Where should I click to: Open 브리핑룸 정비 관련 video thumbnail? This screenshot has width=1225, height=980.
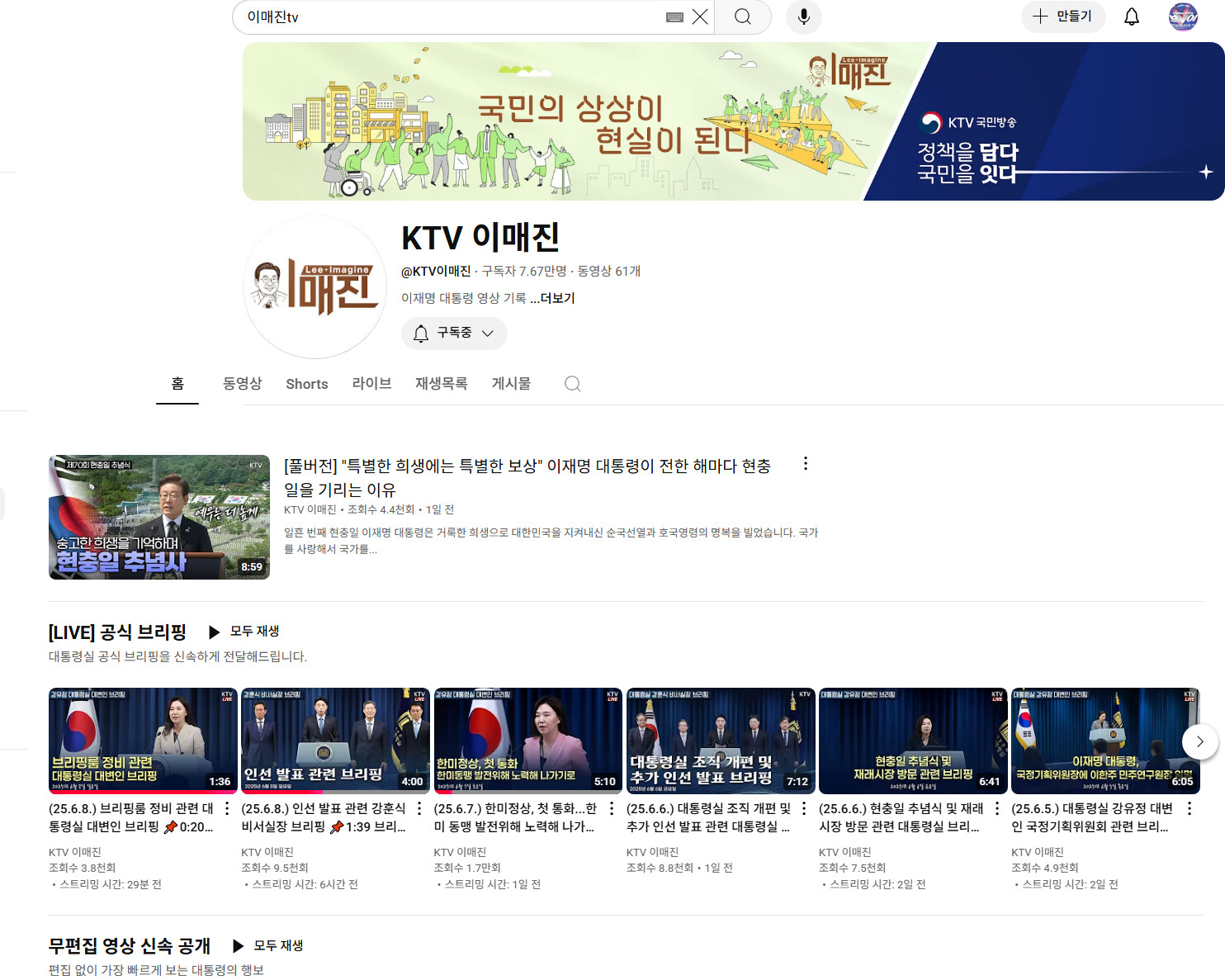click(143, 741)
